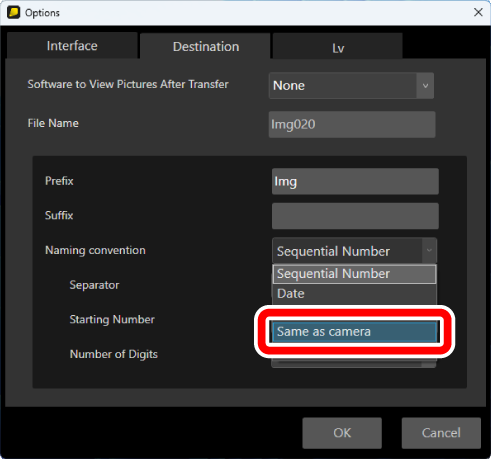The image size is (491, 459).
Task: Click the Naming convention label
Action: (x=95, y=250)
